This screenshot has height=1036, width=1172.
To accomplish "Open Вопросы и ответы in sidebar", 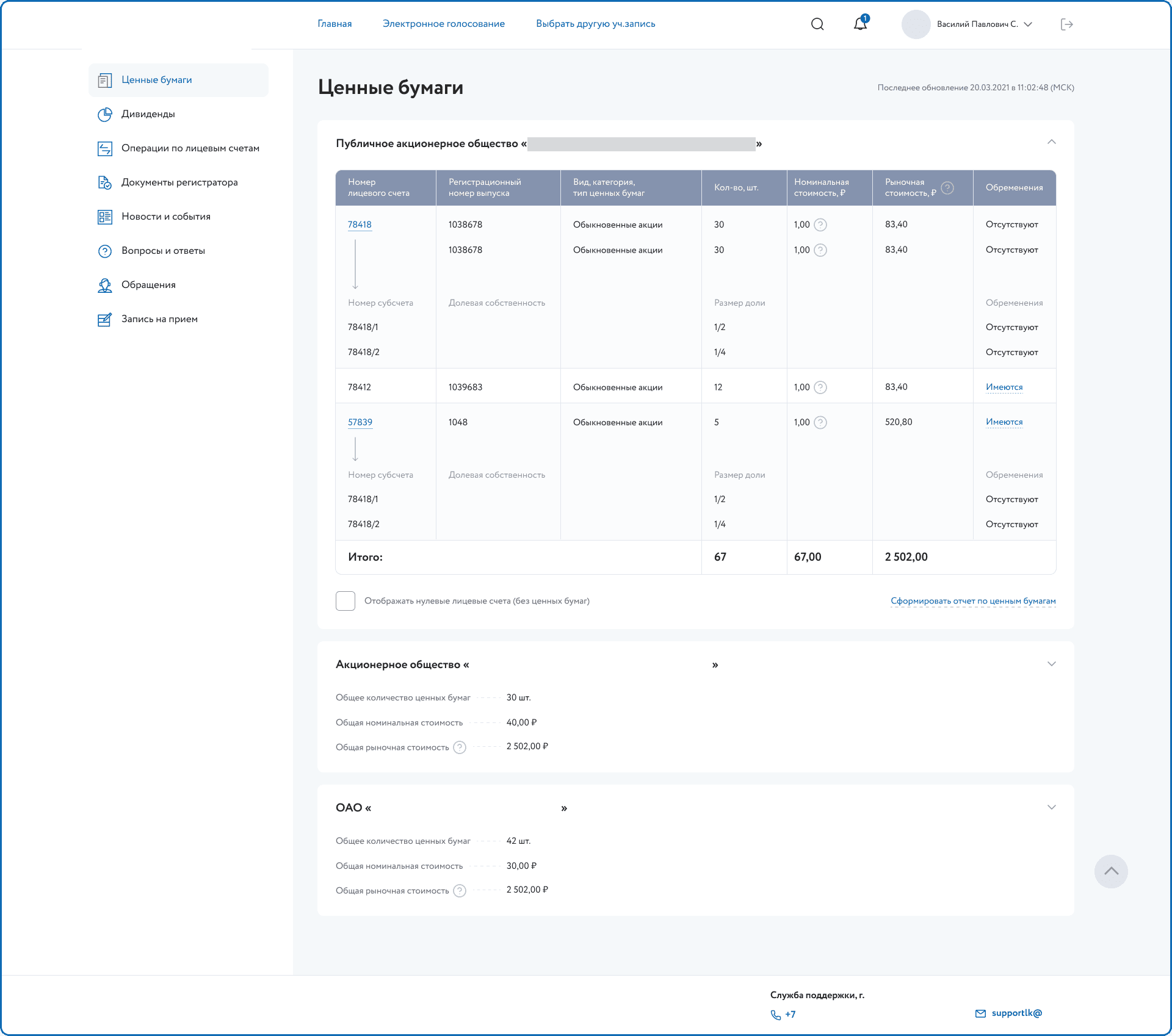I will [x=163, y=251].
